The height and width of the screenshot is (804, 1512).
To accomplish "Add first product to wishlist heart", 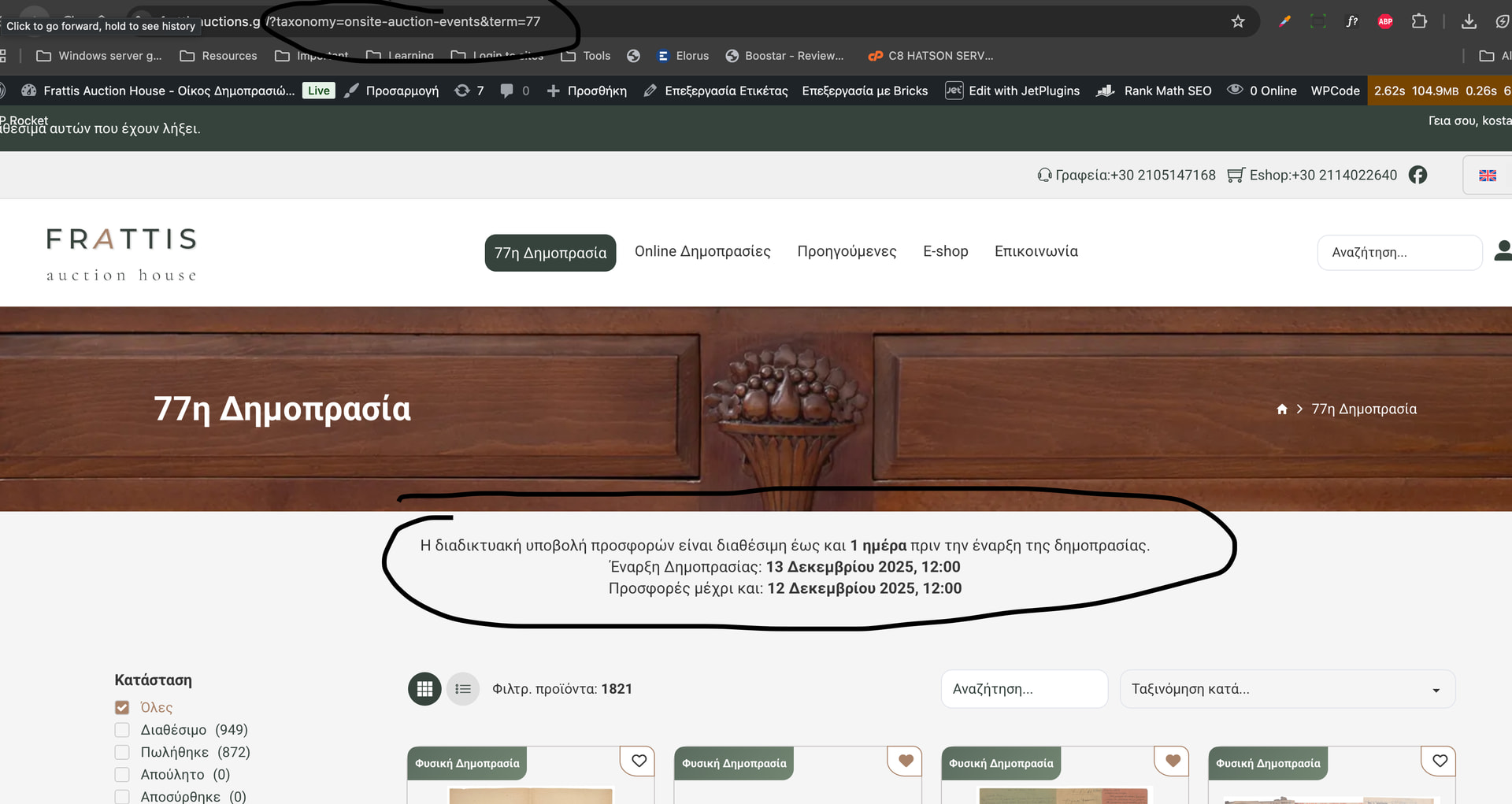I will click(x=639, y=761).
